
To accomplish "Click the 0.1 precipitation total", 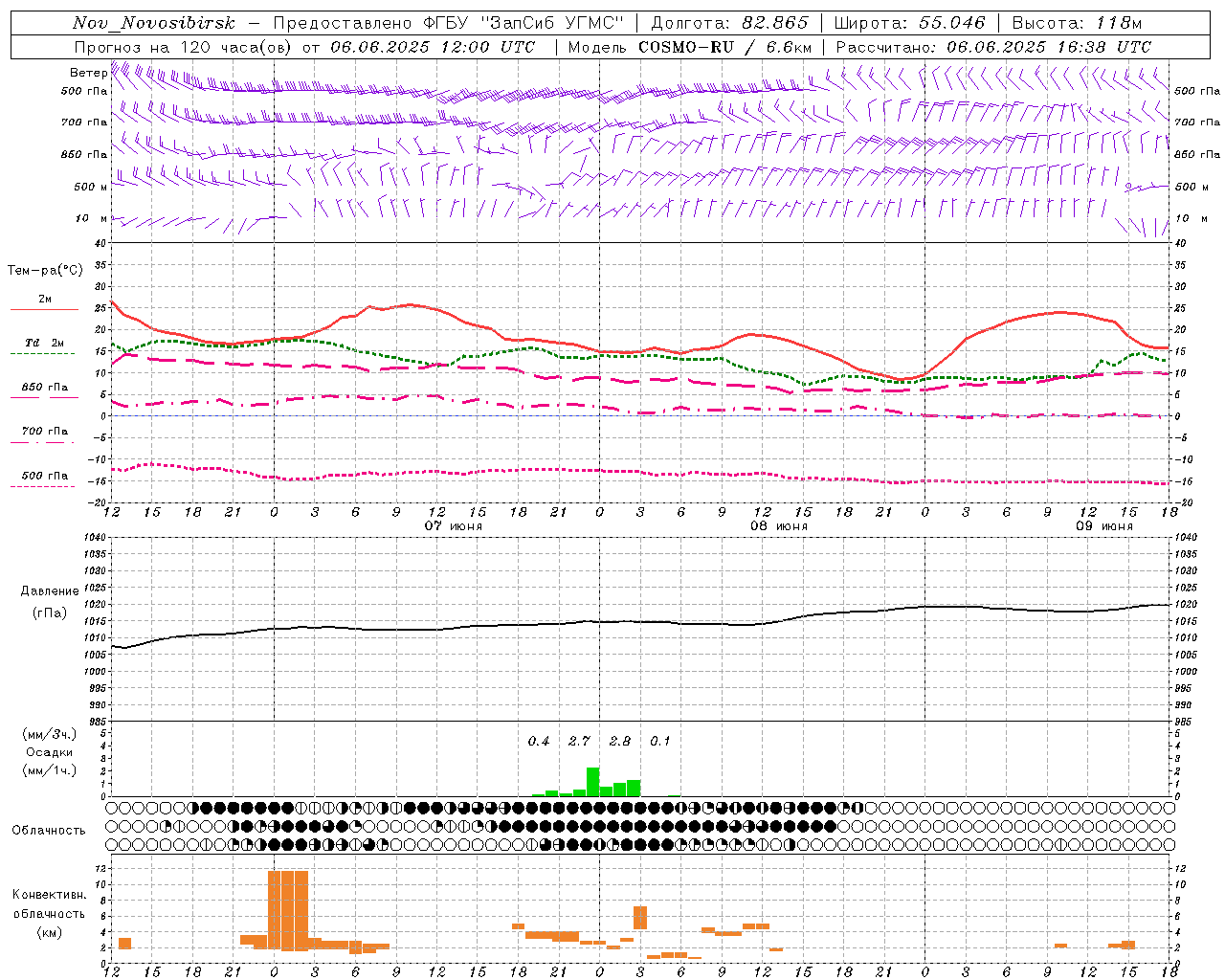I will click(660, 742).
